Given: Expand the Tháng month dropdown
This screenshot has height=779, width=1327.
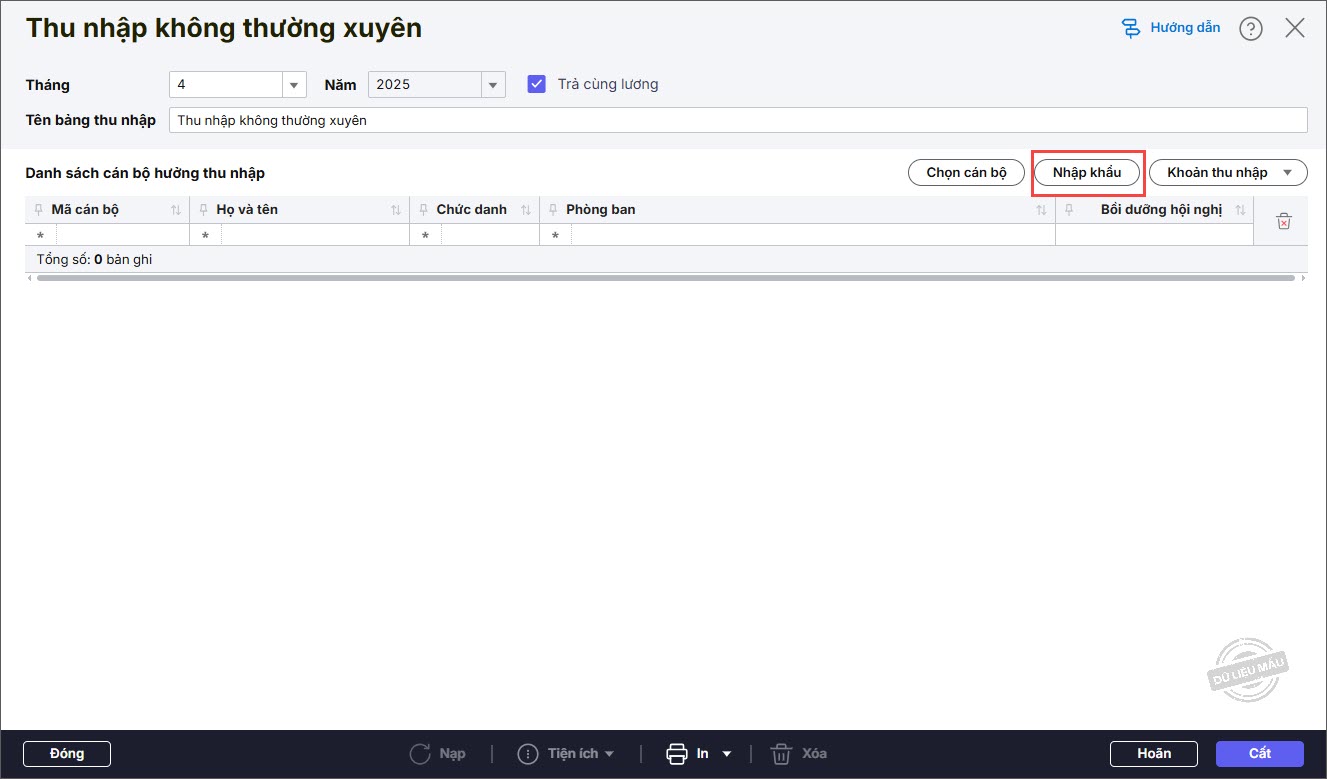Looking at the screenshot, I should click(294, 85).
